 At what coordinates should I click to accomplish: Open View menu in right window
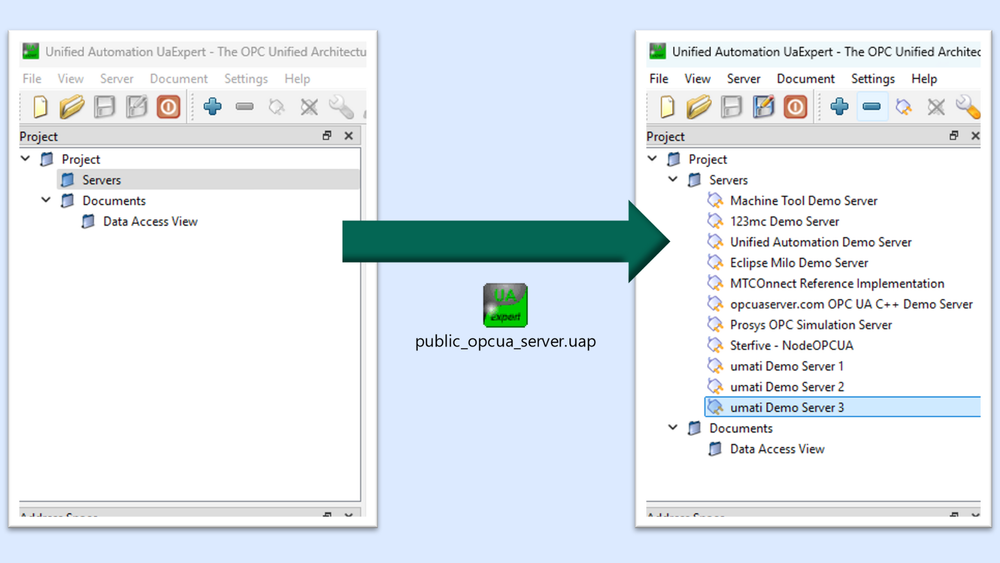tap(697, 78)
